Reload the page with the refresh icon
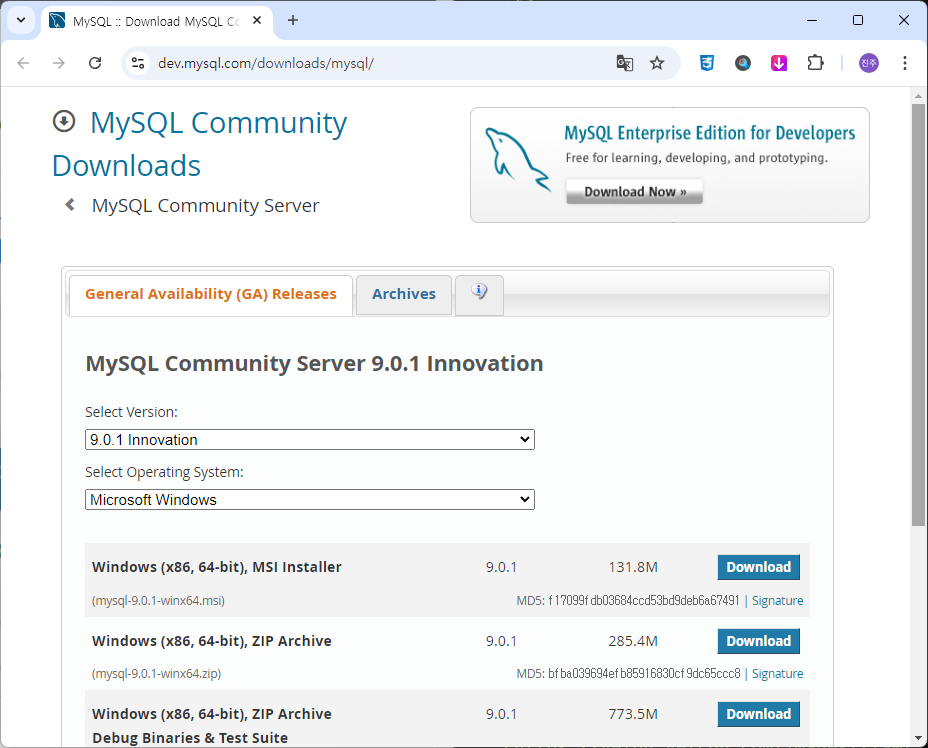The width and height of the screenshot is (928, 748). (95, 63)
